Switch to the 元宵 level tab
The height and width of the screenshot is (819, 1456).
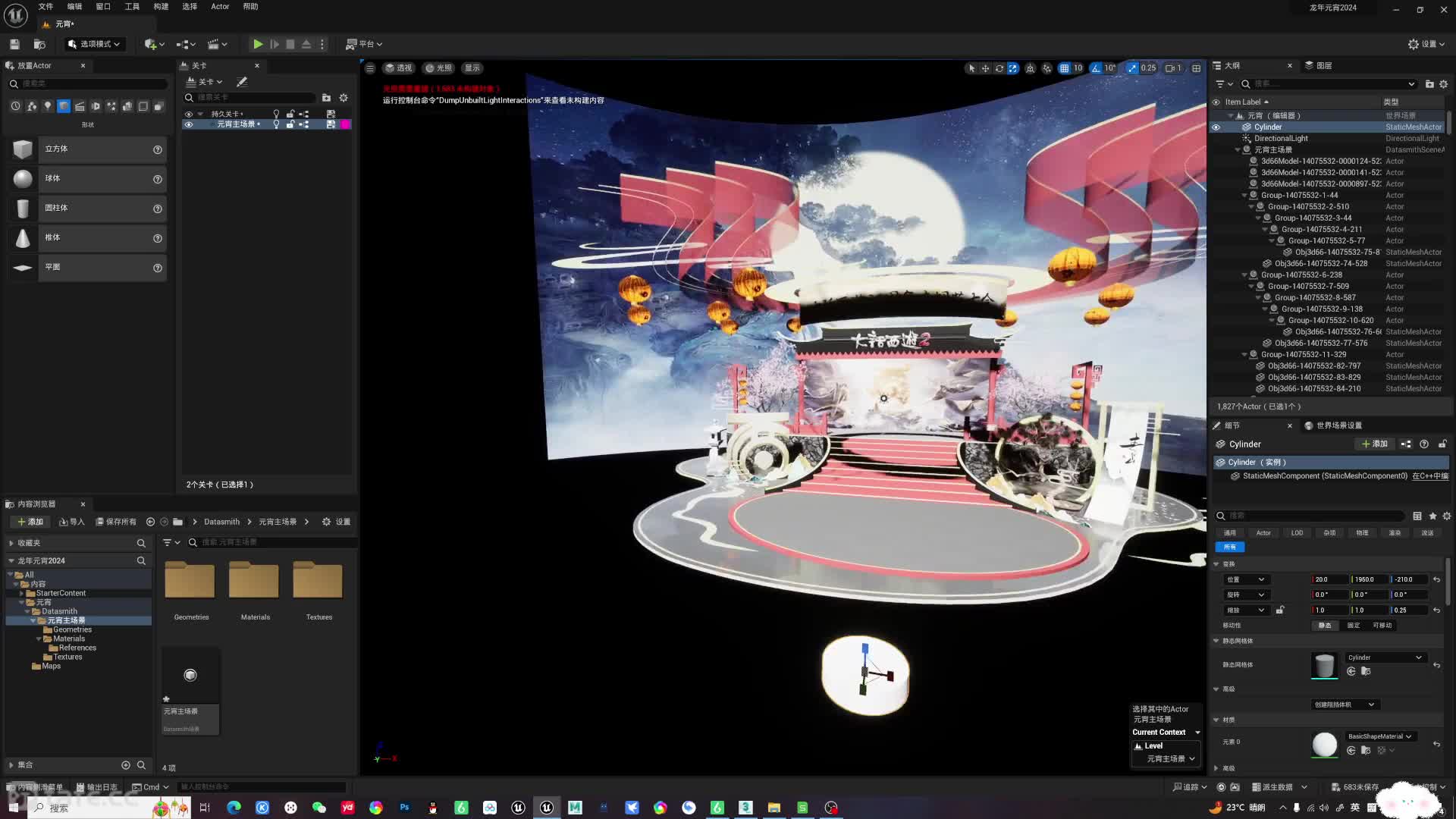click(x=64, y=24)
